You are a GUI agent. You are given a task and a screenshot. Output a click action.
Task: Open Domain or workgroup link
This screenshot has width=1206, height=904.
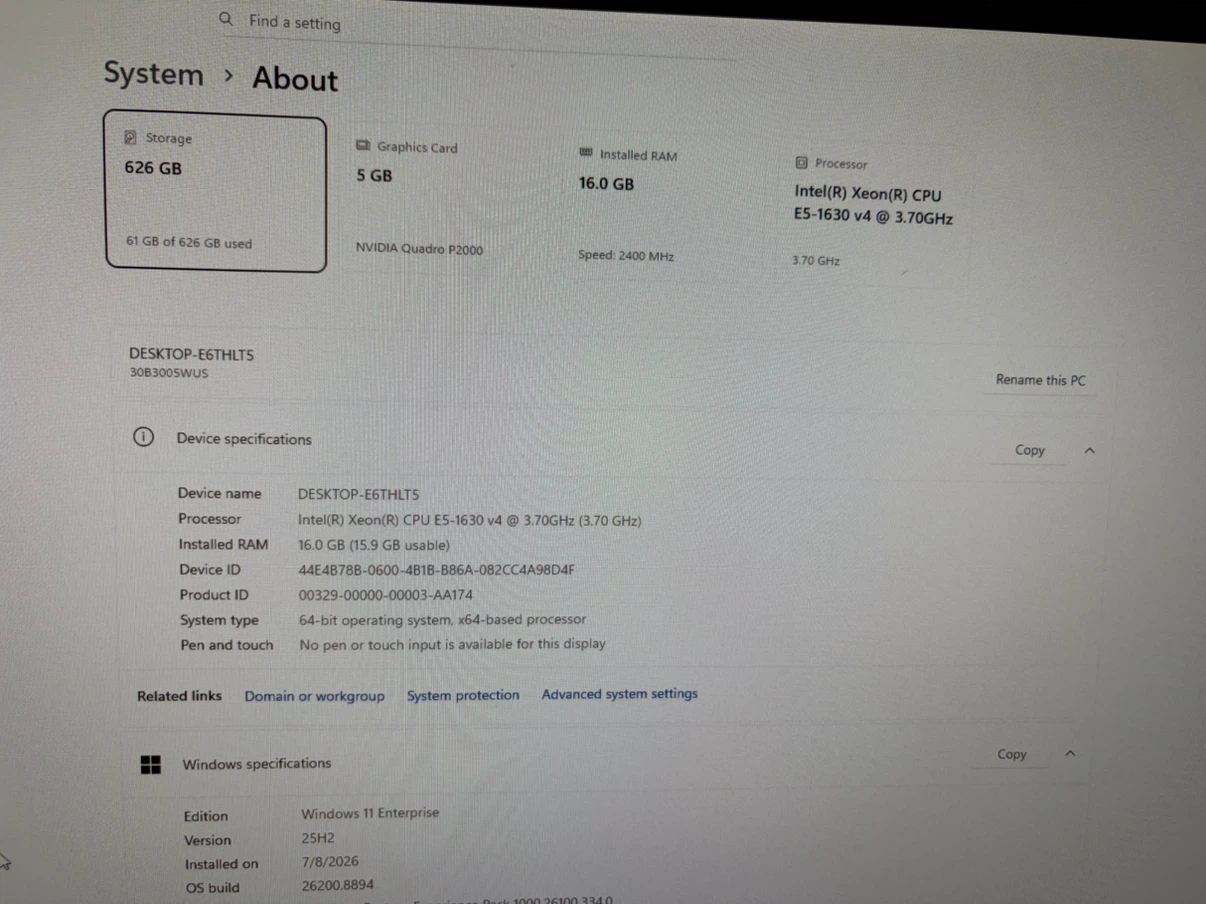314,696
